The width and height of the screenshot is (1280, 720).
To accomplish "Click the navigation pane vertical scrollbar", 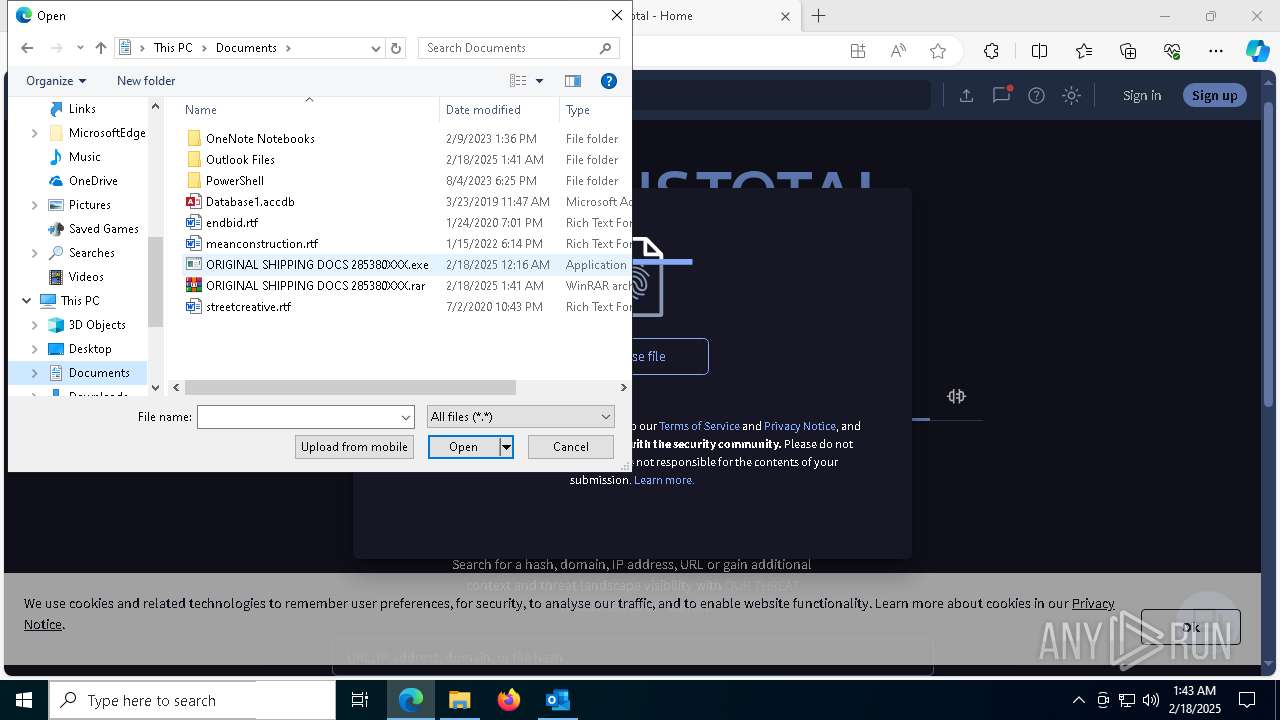I will pyautogui.click(x=155, y=282).
